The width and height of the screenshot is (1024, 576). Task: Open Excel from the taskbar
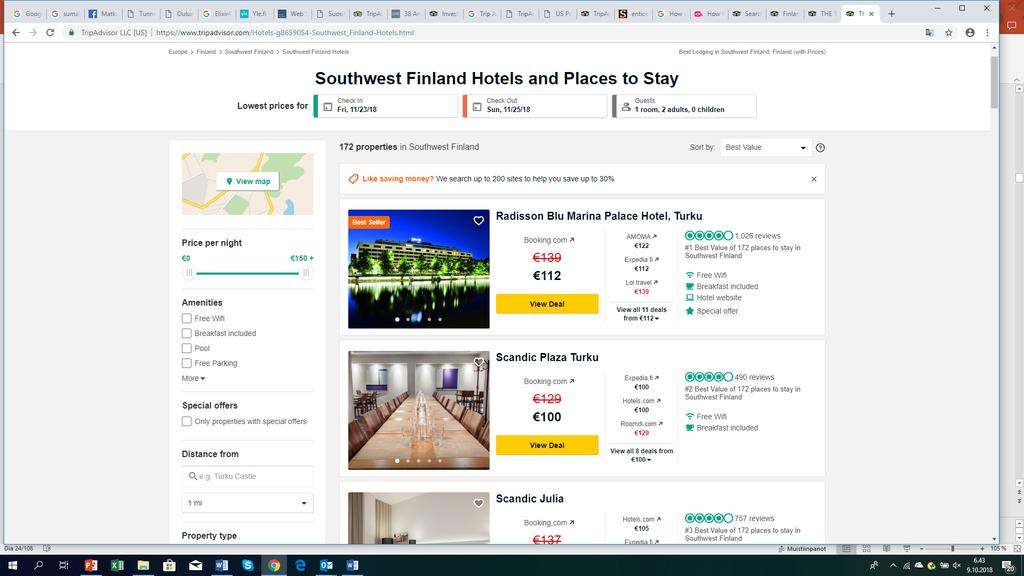[117, 566]
